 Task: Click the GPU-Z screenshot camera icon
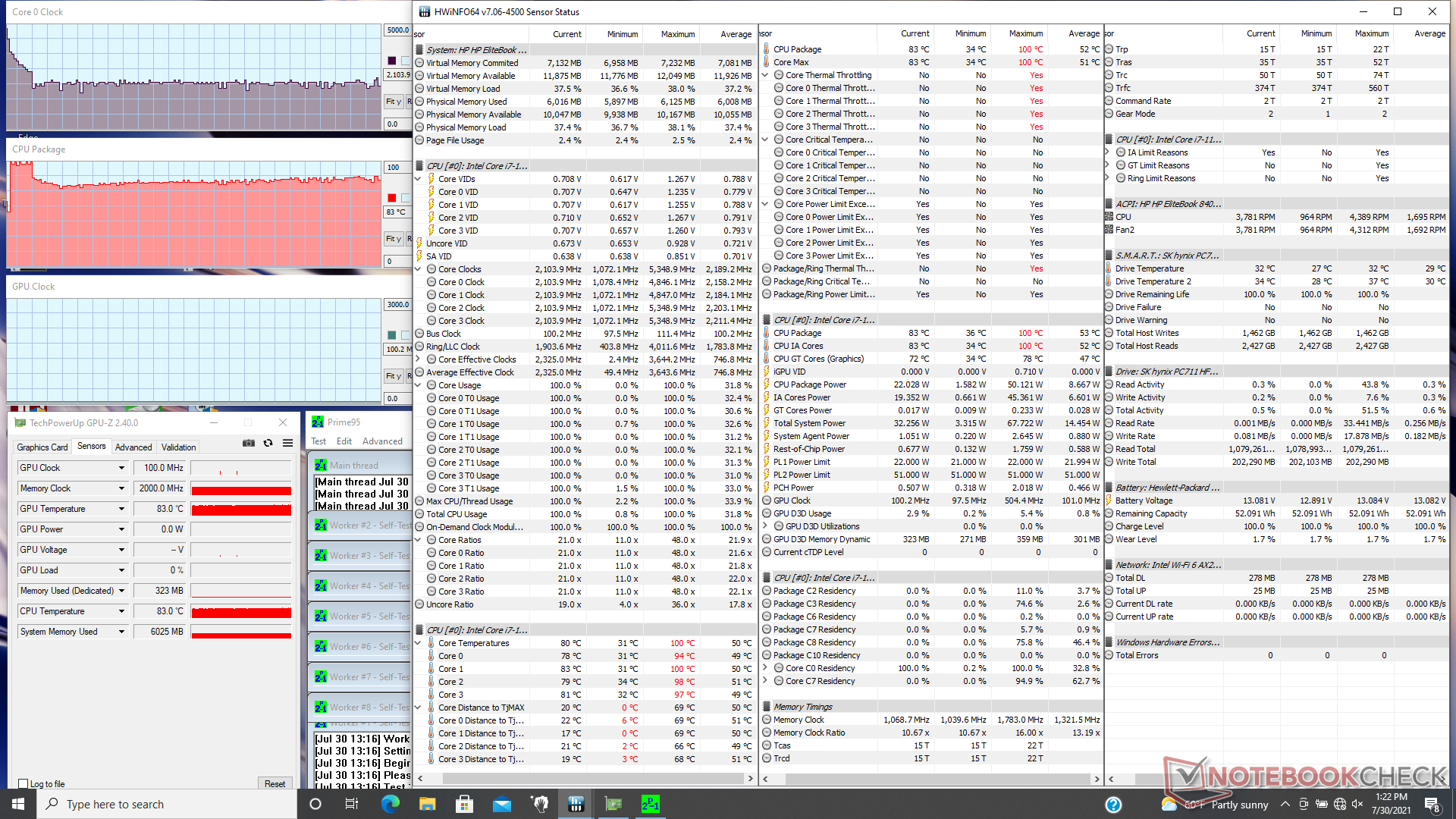(248, 444)
